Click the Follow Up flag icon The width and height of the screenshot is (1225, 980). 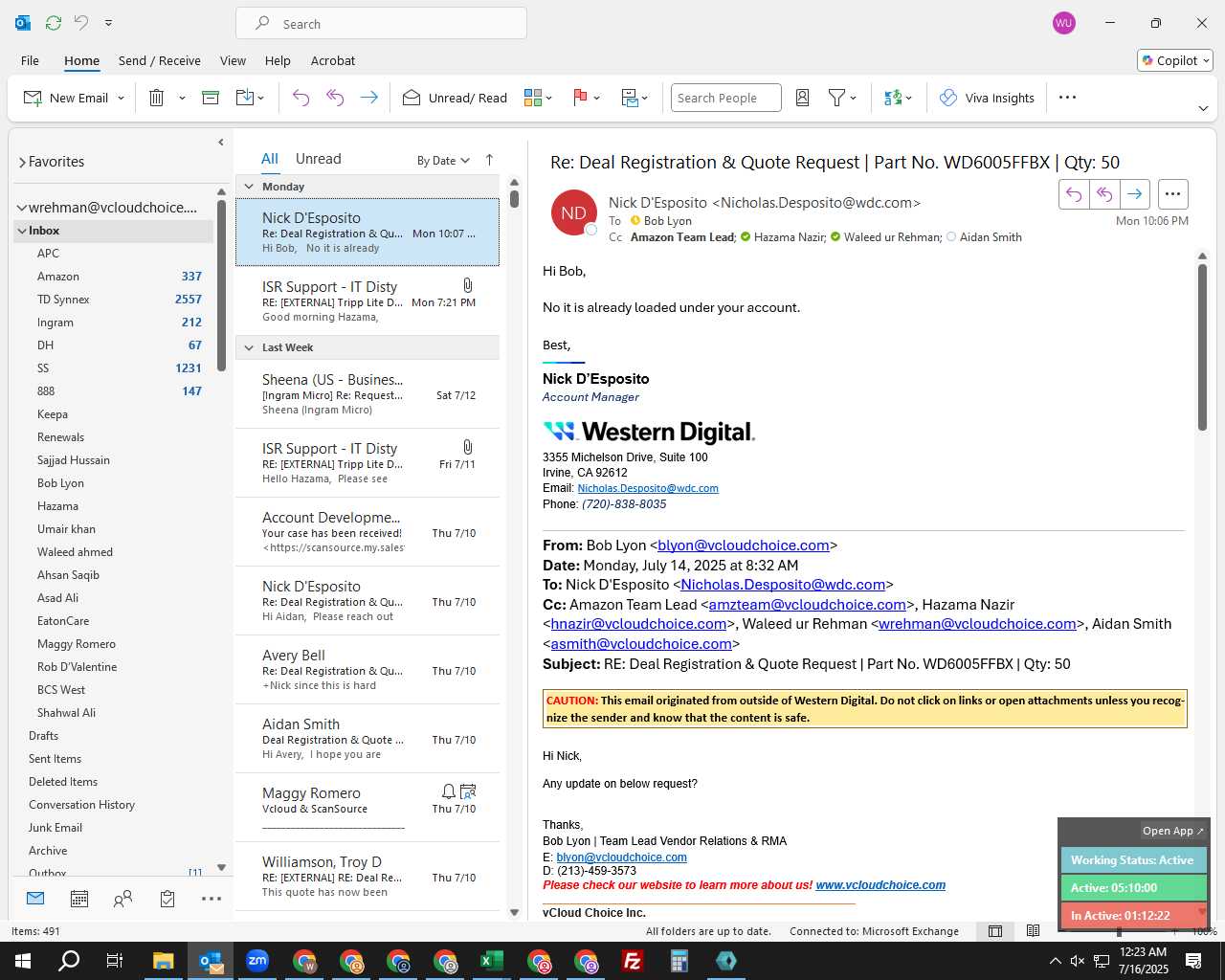tap(580, 98)
